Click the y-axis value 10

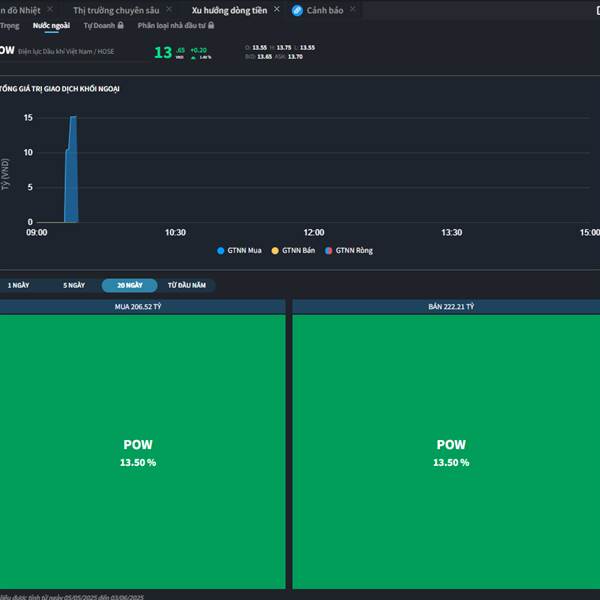28,152
